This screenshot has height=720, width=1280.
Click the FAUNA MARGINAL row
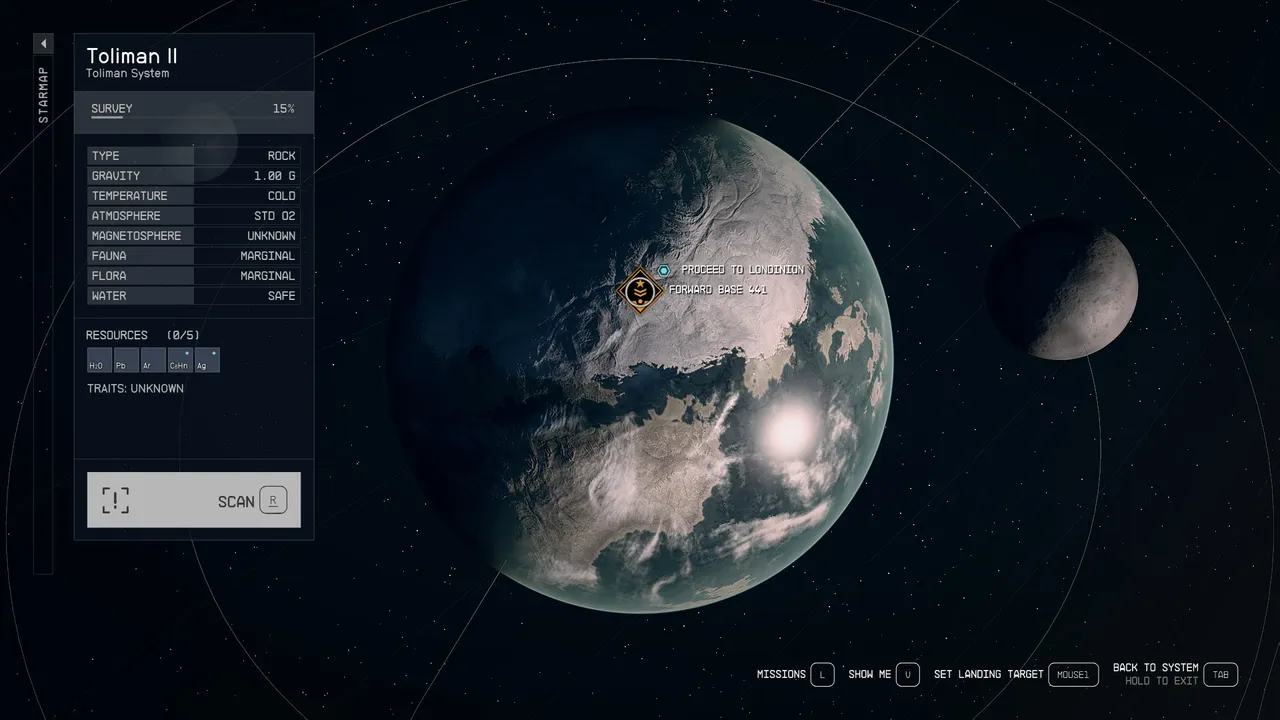[x=193, y=256]
